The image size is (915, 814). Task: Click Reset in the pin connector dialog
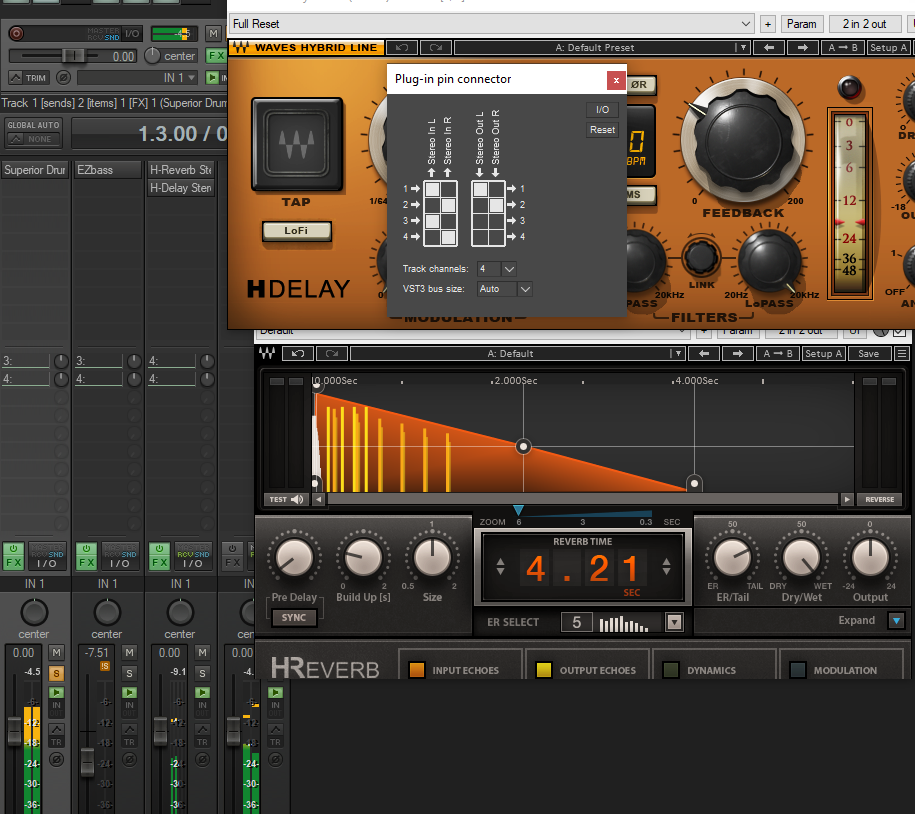click(602, 130)
